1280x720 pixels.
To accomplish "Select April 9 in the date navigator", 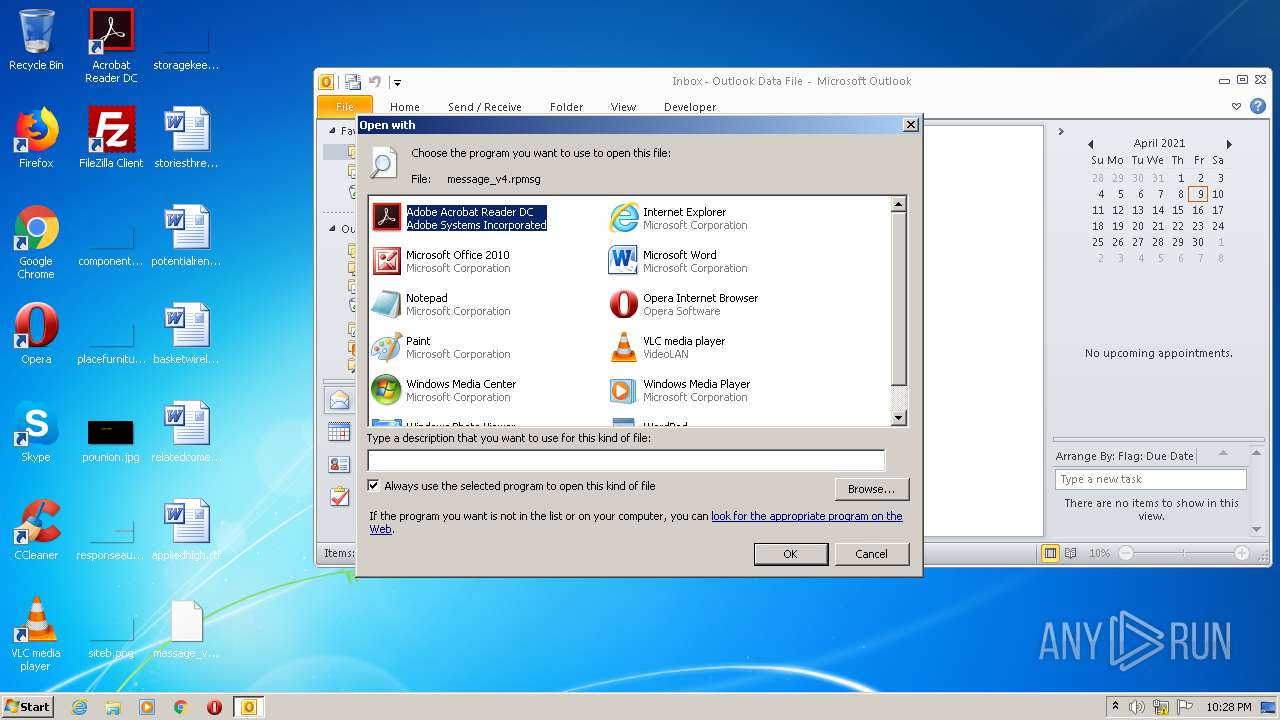I will pos(1198,194).
